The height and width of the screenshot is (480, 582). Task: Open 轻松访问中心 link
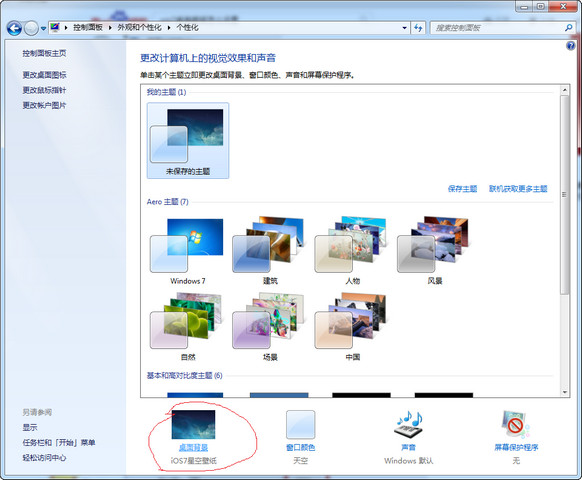click(x=44, y=458)
